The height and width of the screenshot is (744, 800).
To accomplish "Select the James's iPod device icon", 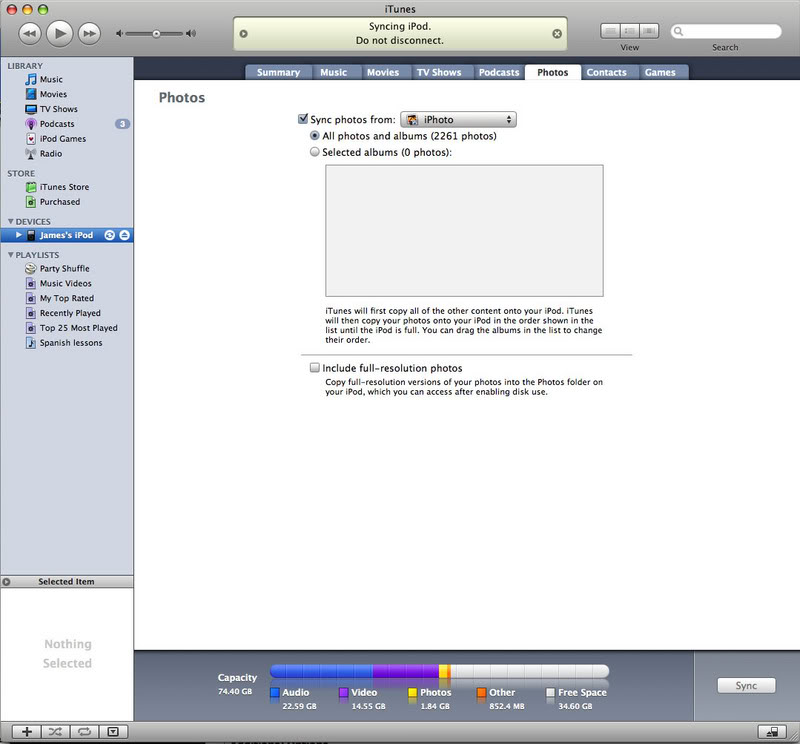I will tap(31, 235).
